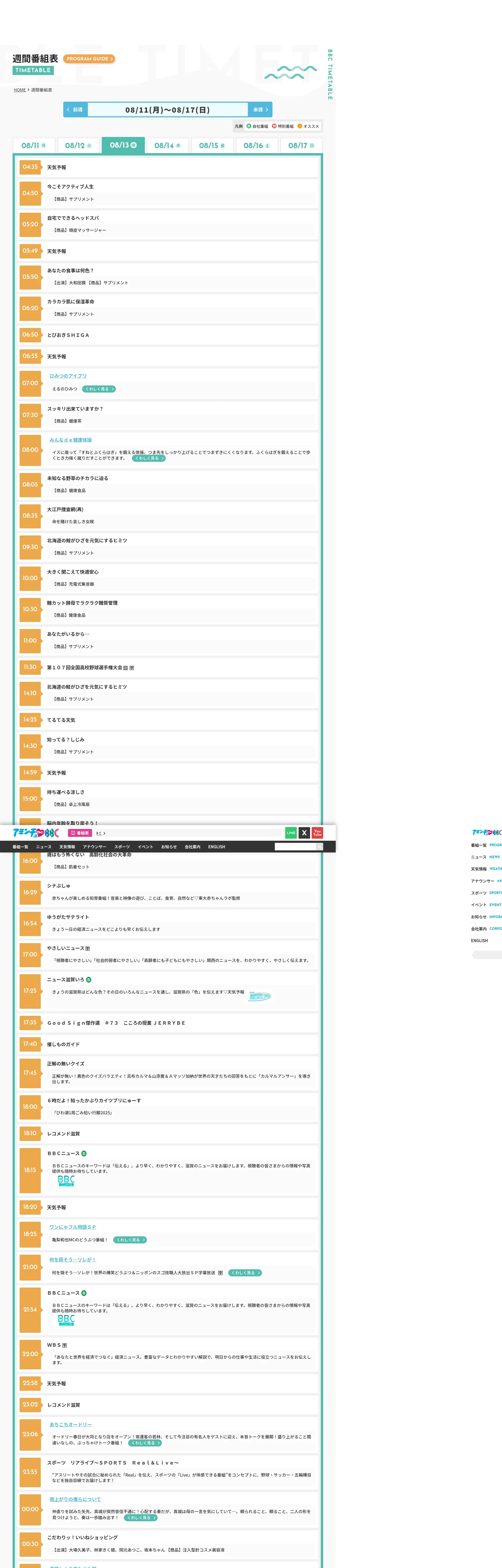Go to previous week 前週
This screenshot has width=502, height=1568.
(x=76, y=109)
